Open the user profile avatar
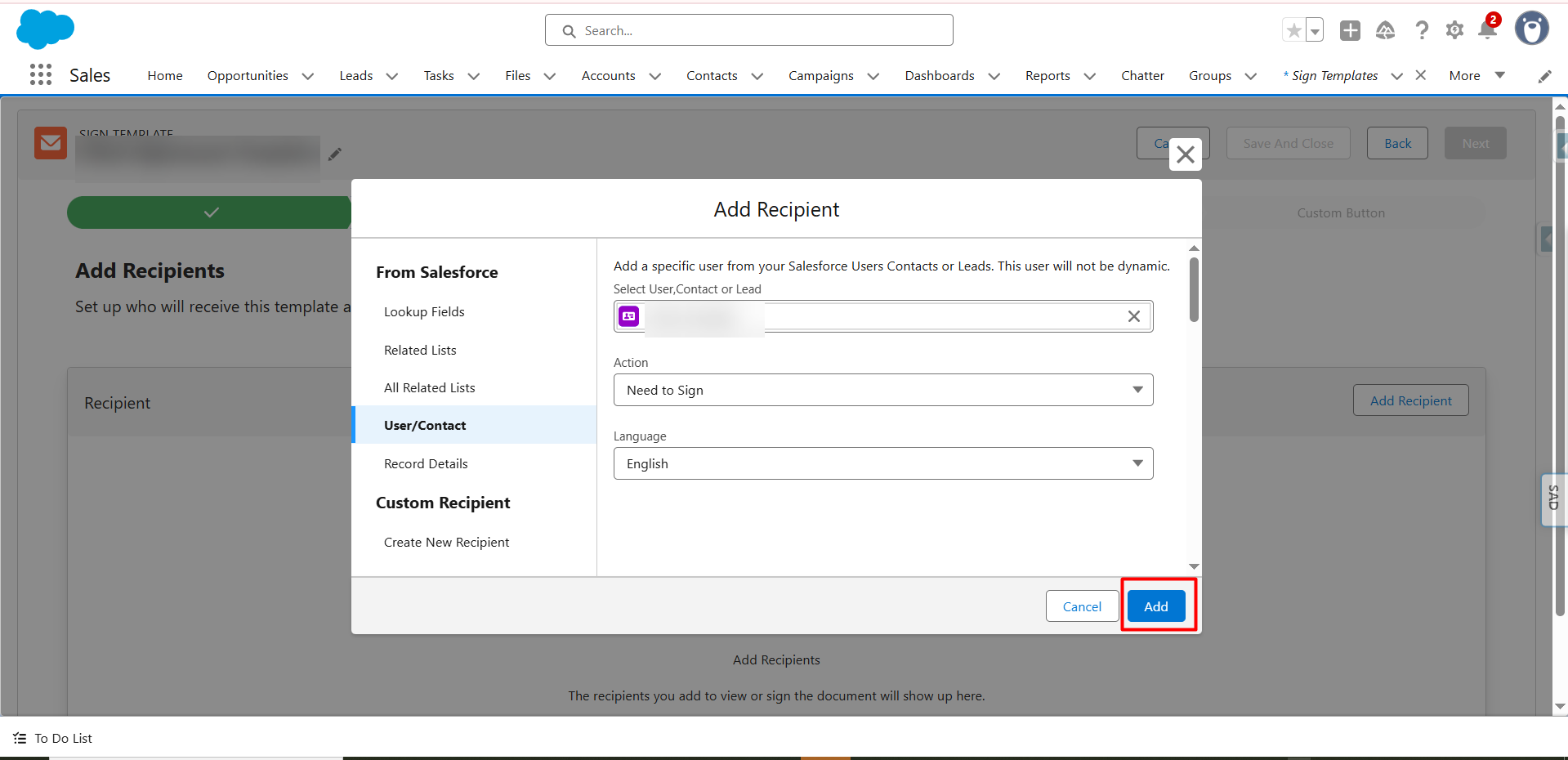Image resolution: width=1568 pixels, height=760 pixels. pos(1531,29)
